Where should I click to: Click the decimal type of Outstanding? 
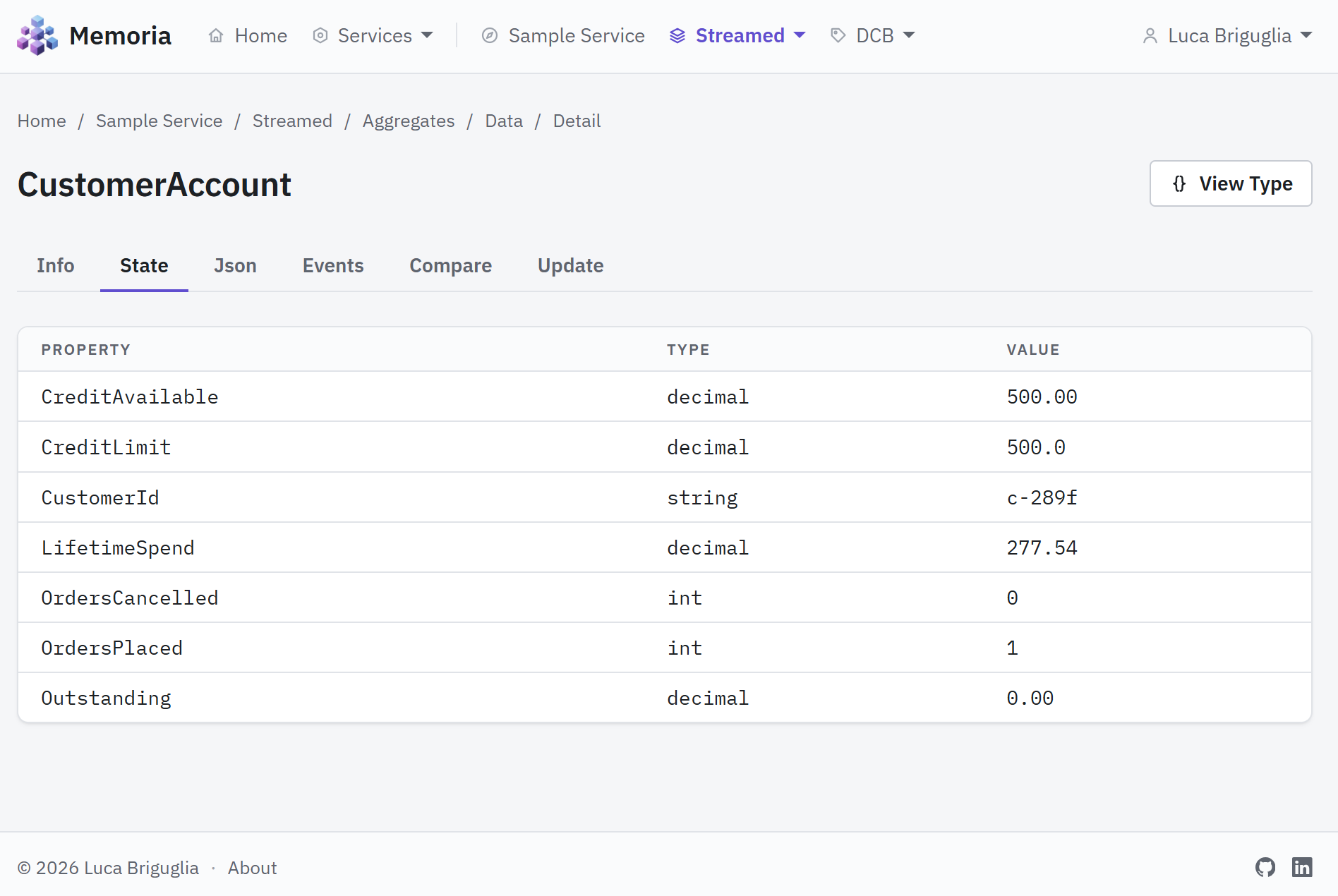pyautogui.click(x=708, y=698)
